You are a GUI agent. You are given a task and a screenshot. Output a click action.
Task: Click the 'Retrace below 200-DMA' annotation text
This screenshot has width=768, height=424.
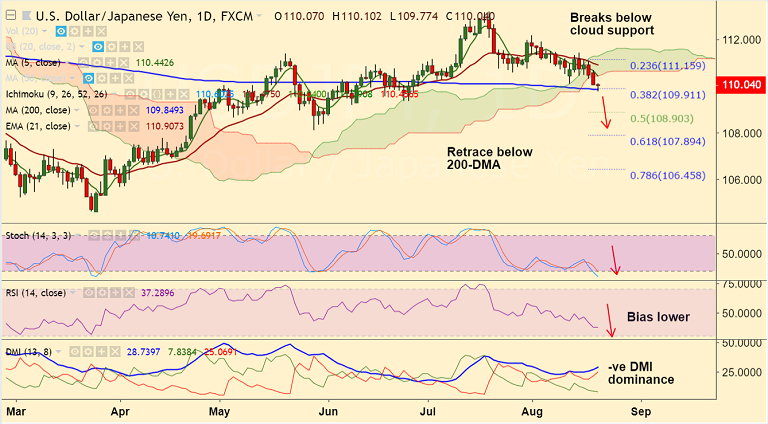pos(489,158)
